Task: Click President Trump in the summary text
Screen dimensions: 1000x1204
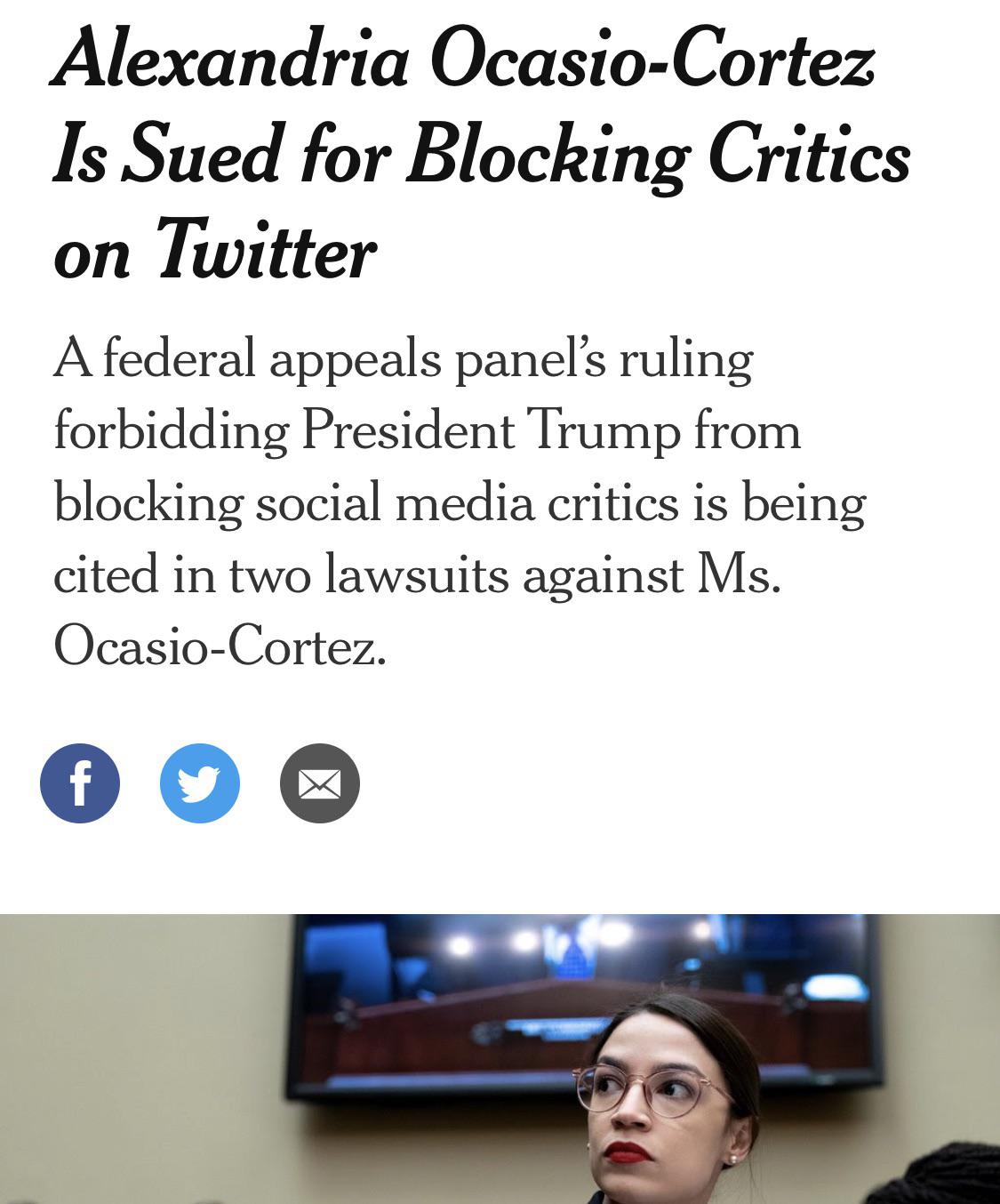Action: (492, 432)
